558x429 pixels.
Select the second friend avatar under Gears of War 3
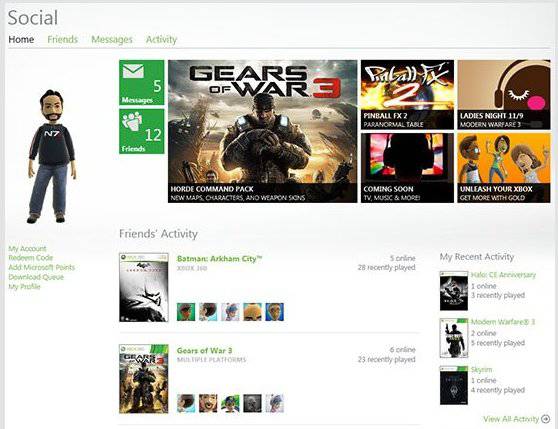(208, 403)
